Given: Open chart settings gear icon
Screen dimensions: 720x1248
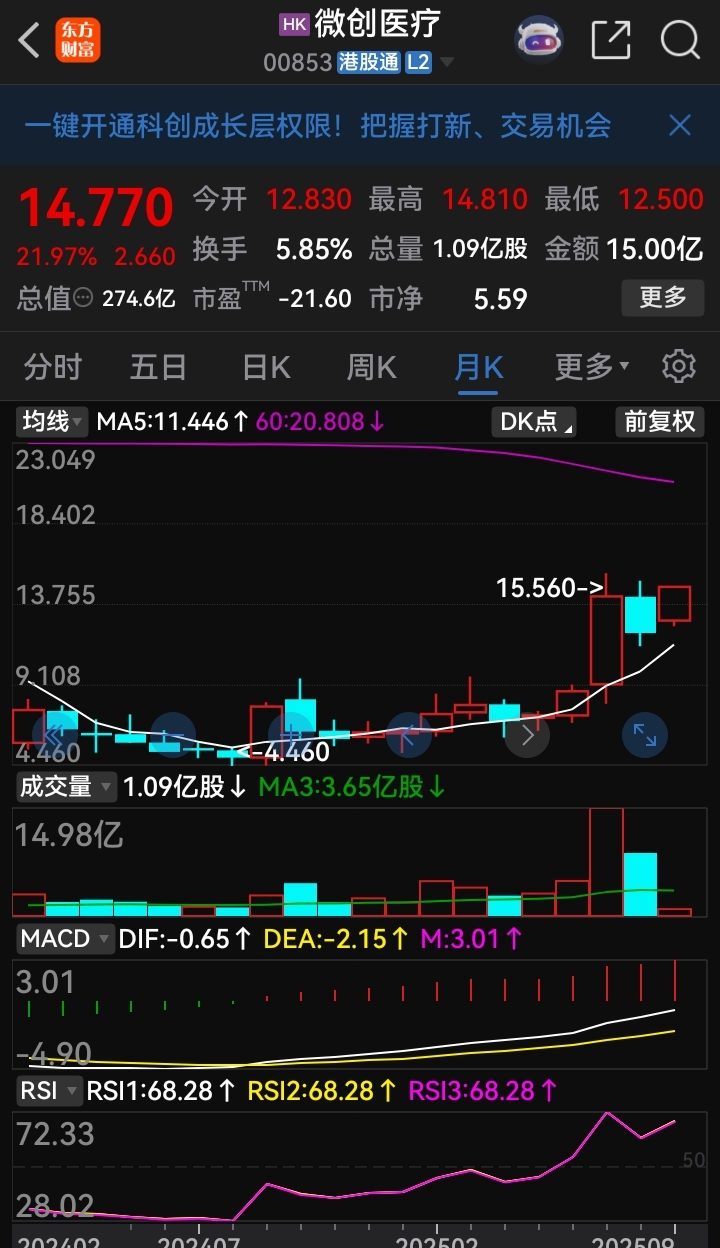Looking at the screenshot, I should click(x=679, y=366).
